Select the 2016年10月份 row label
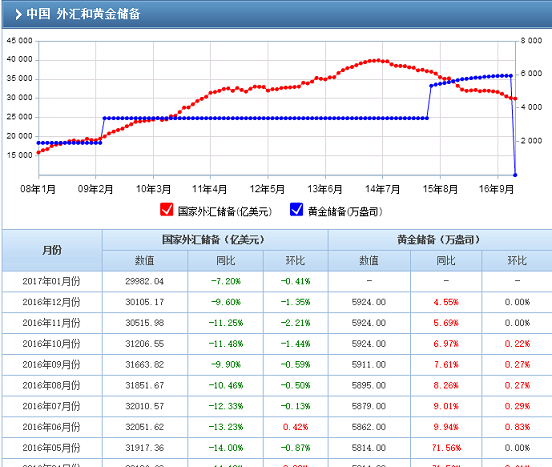The width and height of the screenshot is (552, 467). pos(51,343)
